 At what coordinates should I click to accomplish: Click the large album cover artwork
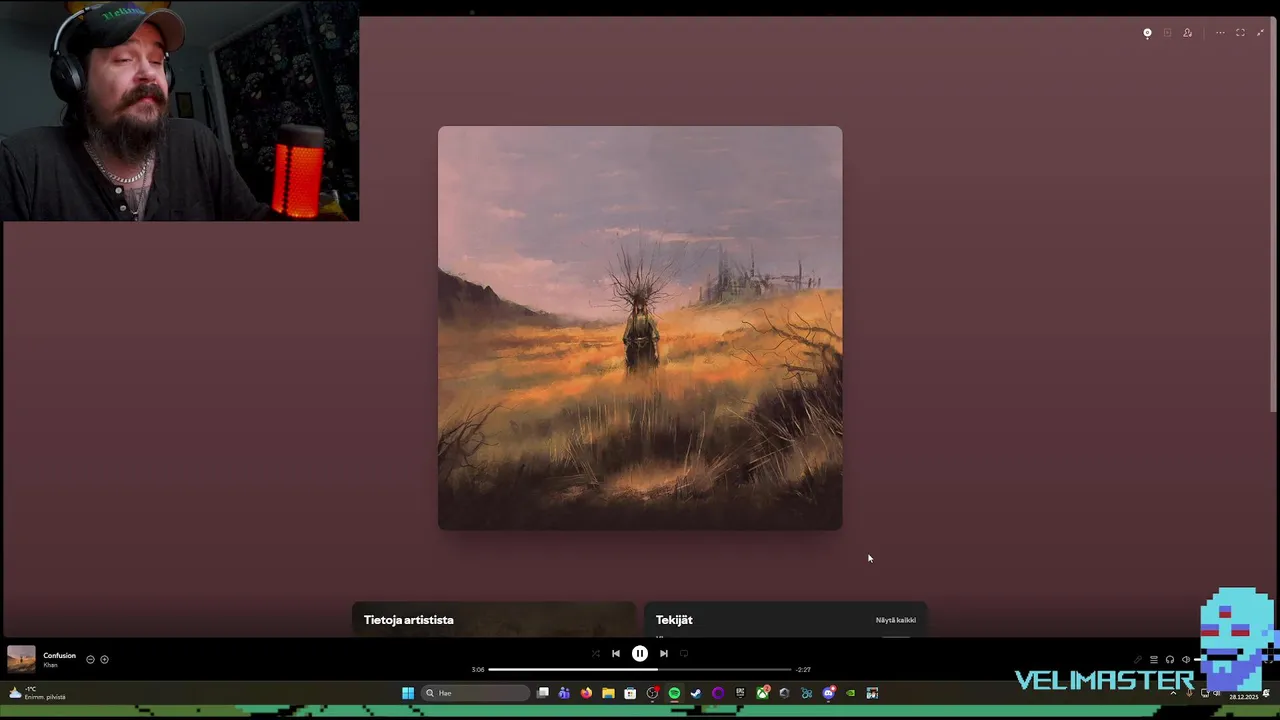[640, 328]
